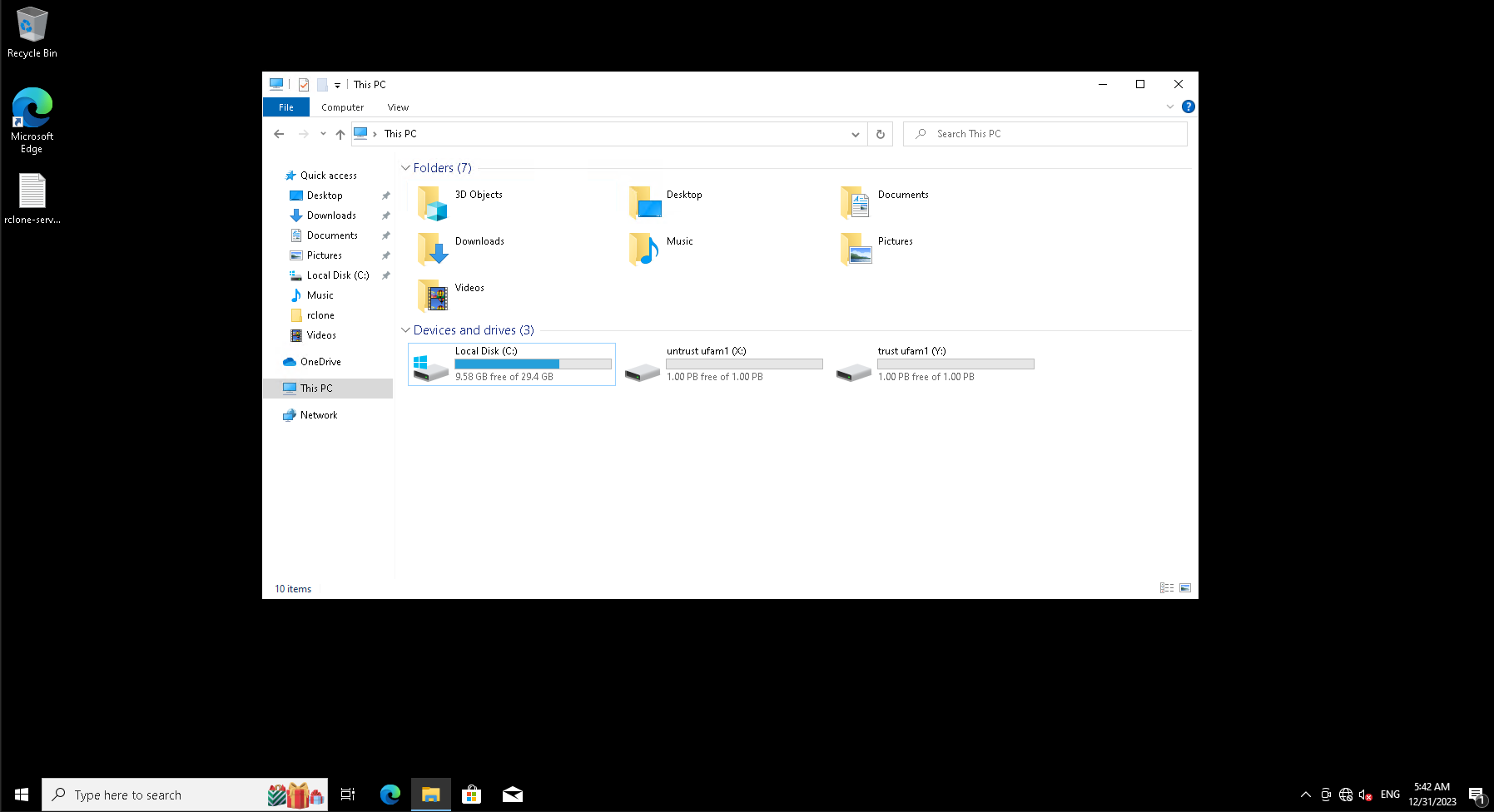Open the File menu
Screen dimensions: 1494x812
285,107
